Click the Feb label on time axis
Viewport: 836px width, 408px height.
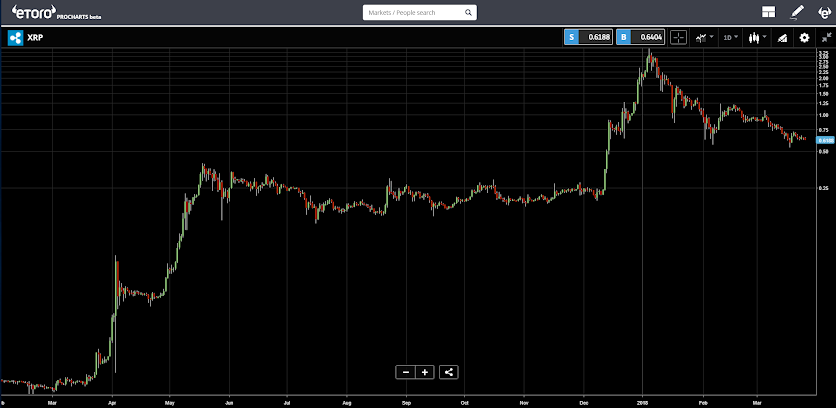point(703,403)
